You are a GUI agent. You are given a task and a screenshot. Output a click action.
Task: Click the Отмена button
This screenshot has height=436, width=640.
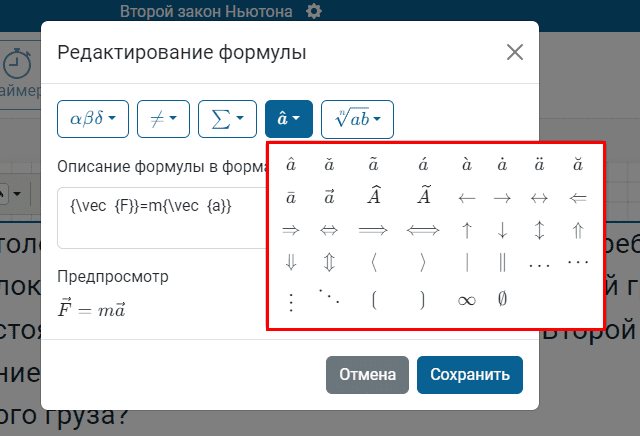click(x=367, y=375)
